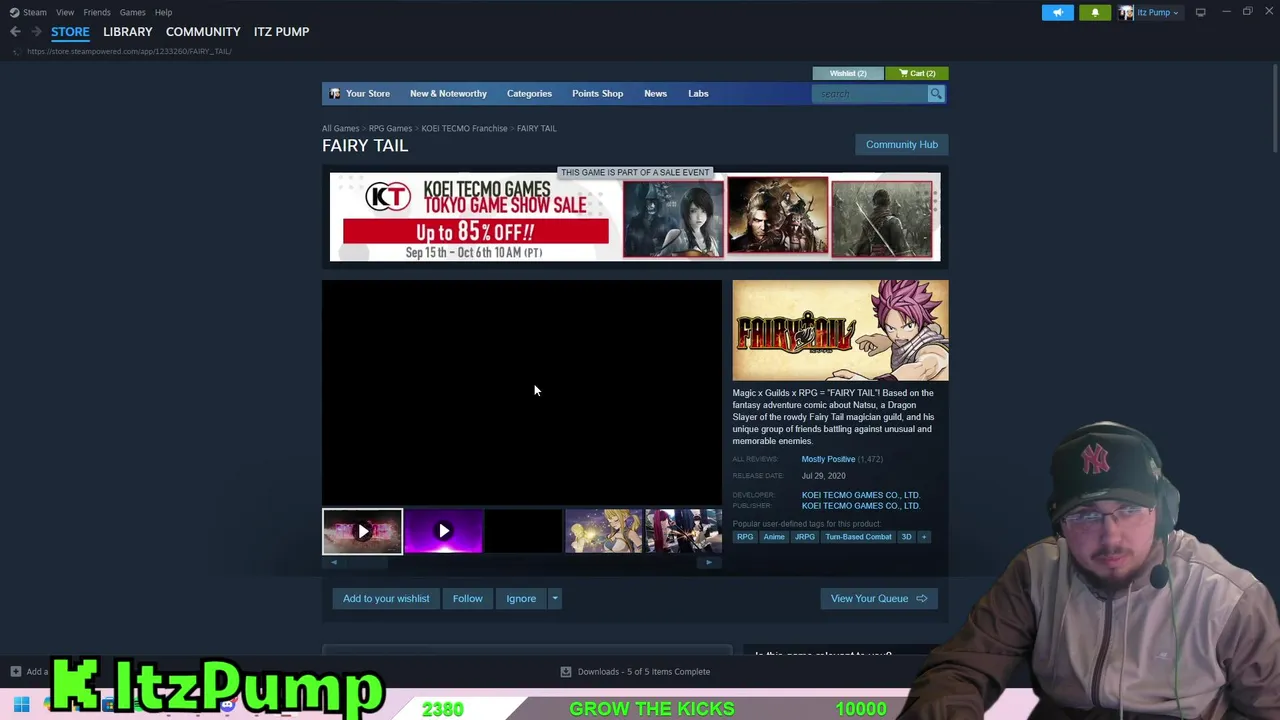Screen dimensions: 1280x720
Task: Click the Steam logo menu
Action: (x=28, y=12)
